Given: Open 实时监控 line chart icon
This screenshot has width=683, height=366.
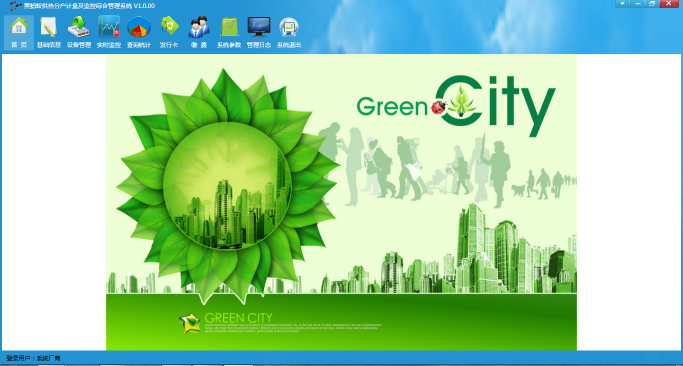Looking at the screenshot, I should point(108,33).
